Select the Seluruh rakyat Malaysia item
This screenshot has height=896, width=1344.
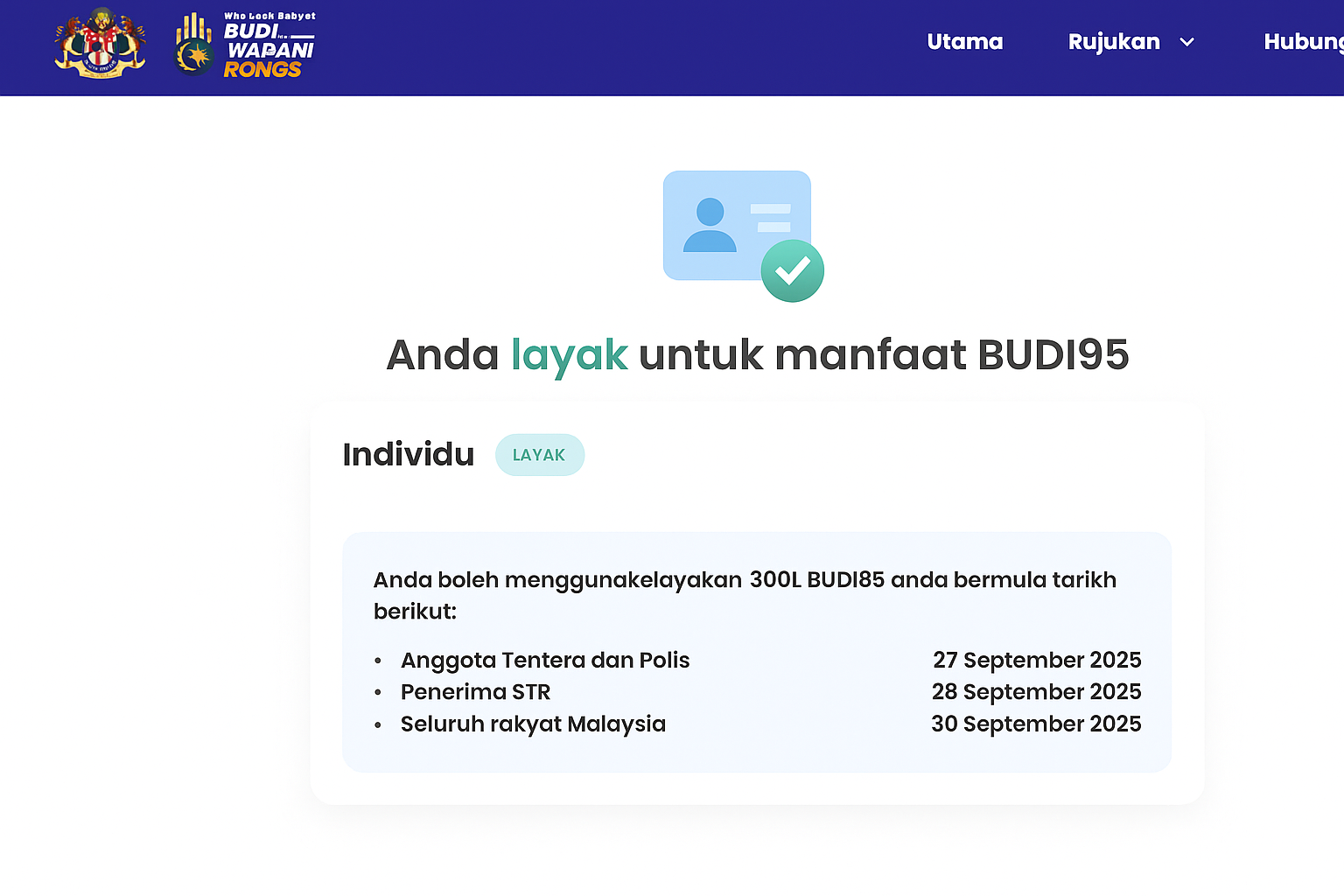pos(533,724)
